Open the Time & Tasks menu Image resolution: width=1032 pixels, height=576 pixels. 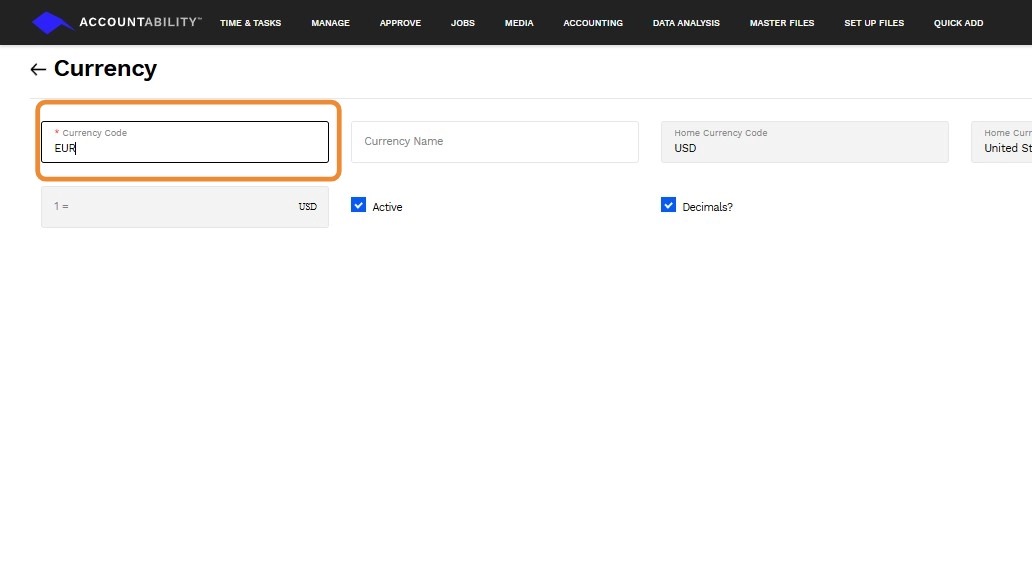(x=250, y=23)
